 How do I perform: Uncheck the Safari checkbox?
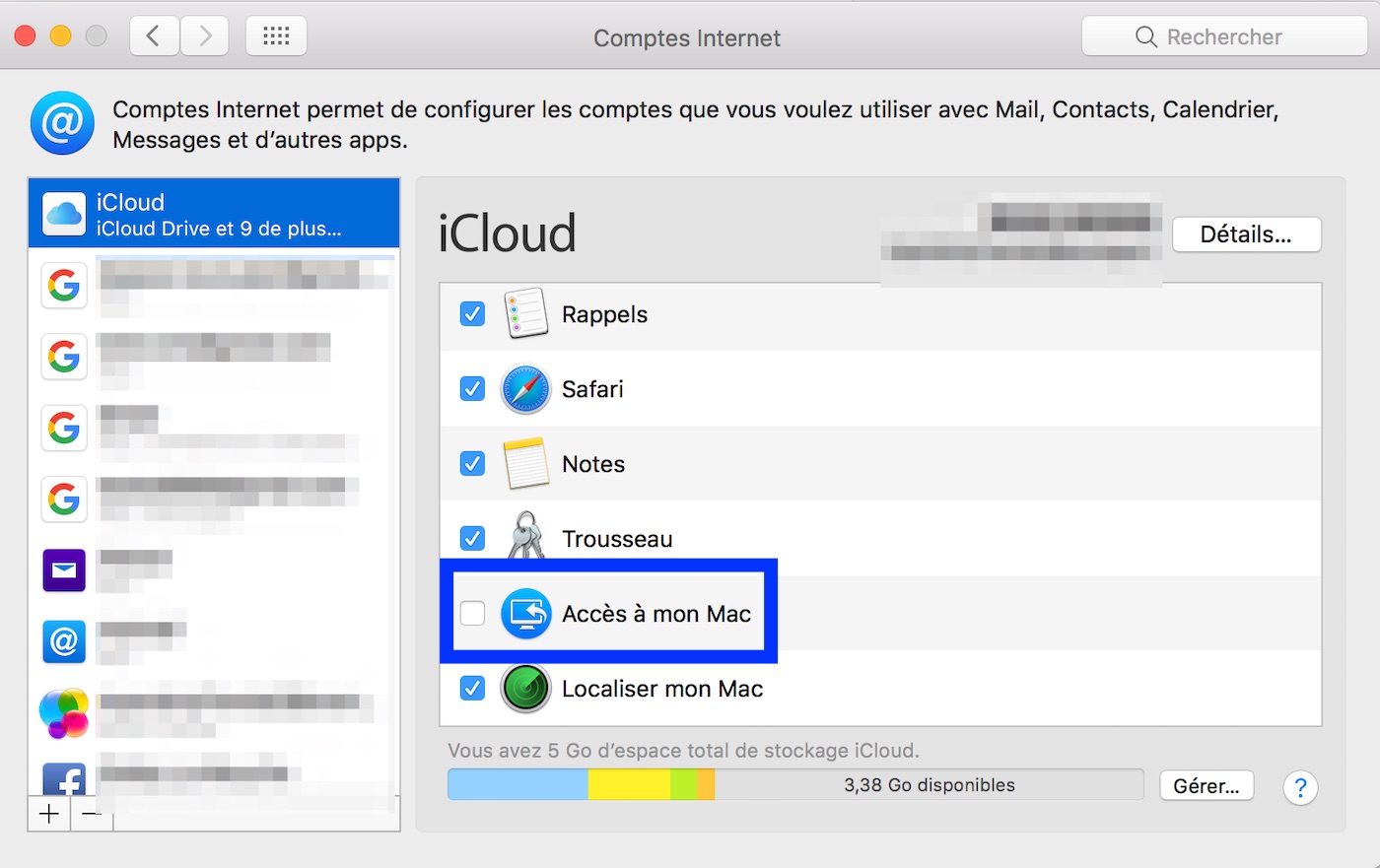[x=473, y=389]
